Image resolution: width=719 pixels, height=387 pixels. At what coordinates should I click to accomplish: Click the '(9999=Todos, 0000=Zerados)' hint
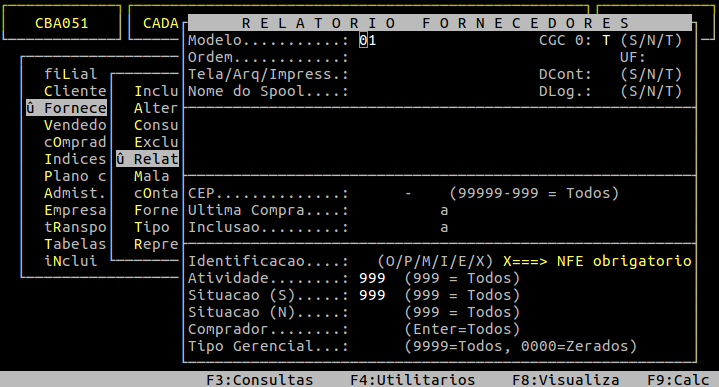click(x=521, y=346)
